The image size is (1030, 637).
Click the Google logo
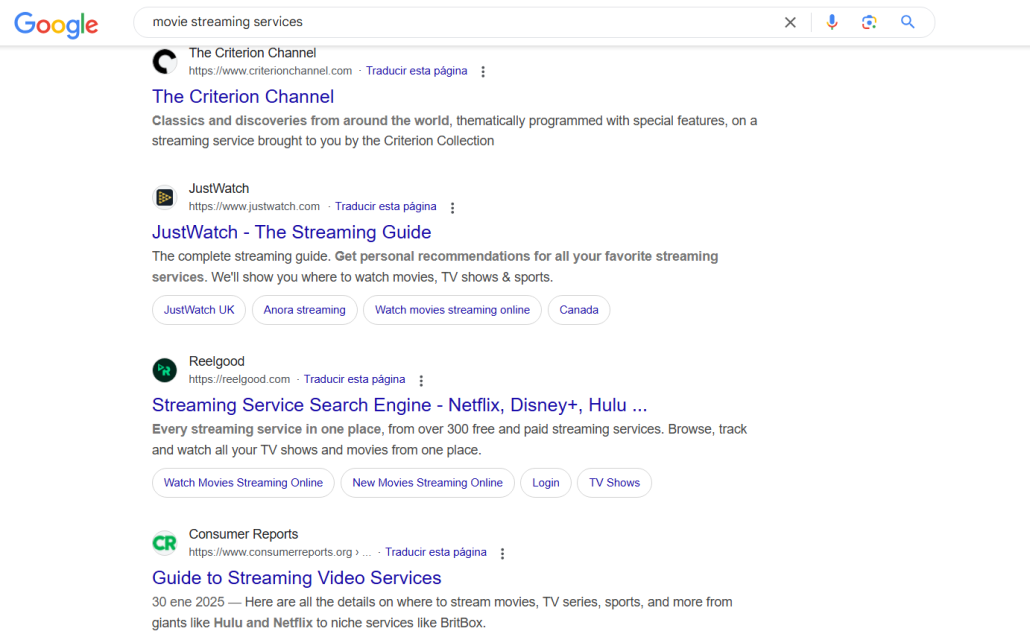pos(56,24)
